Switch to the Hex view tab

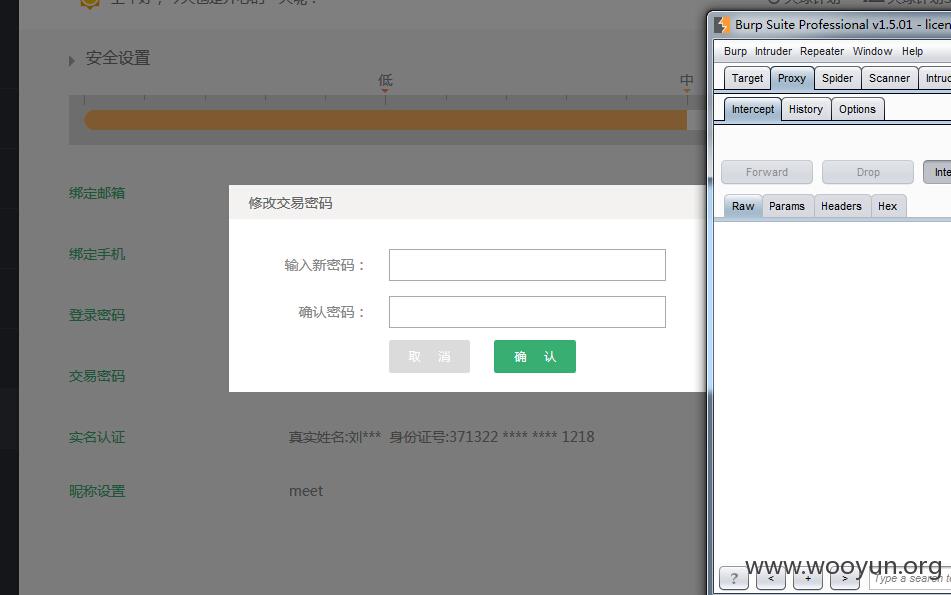(887, 206)
